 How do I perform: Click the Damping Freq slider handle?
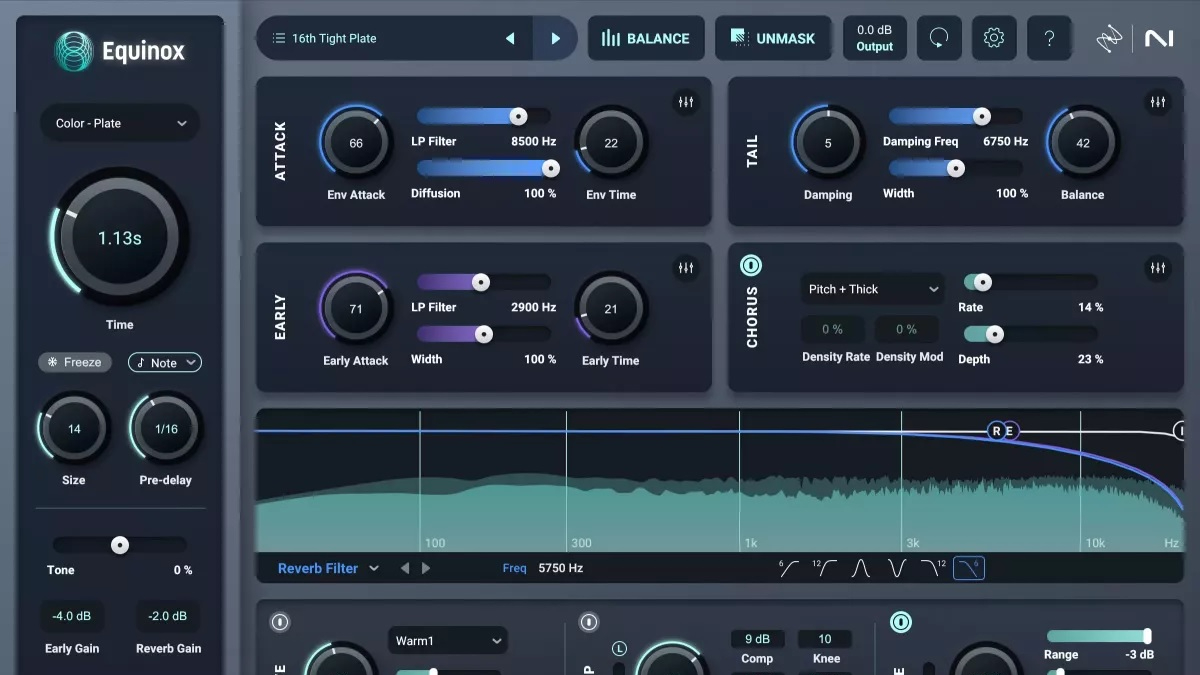tap(982, 116)
